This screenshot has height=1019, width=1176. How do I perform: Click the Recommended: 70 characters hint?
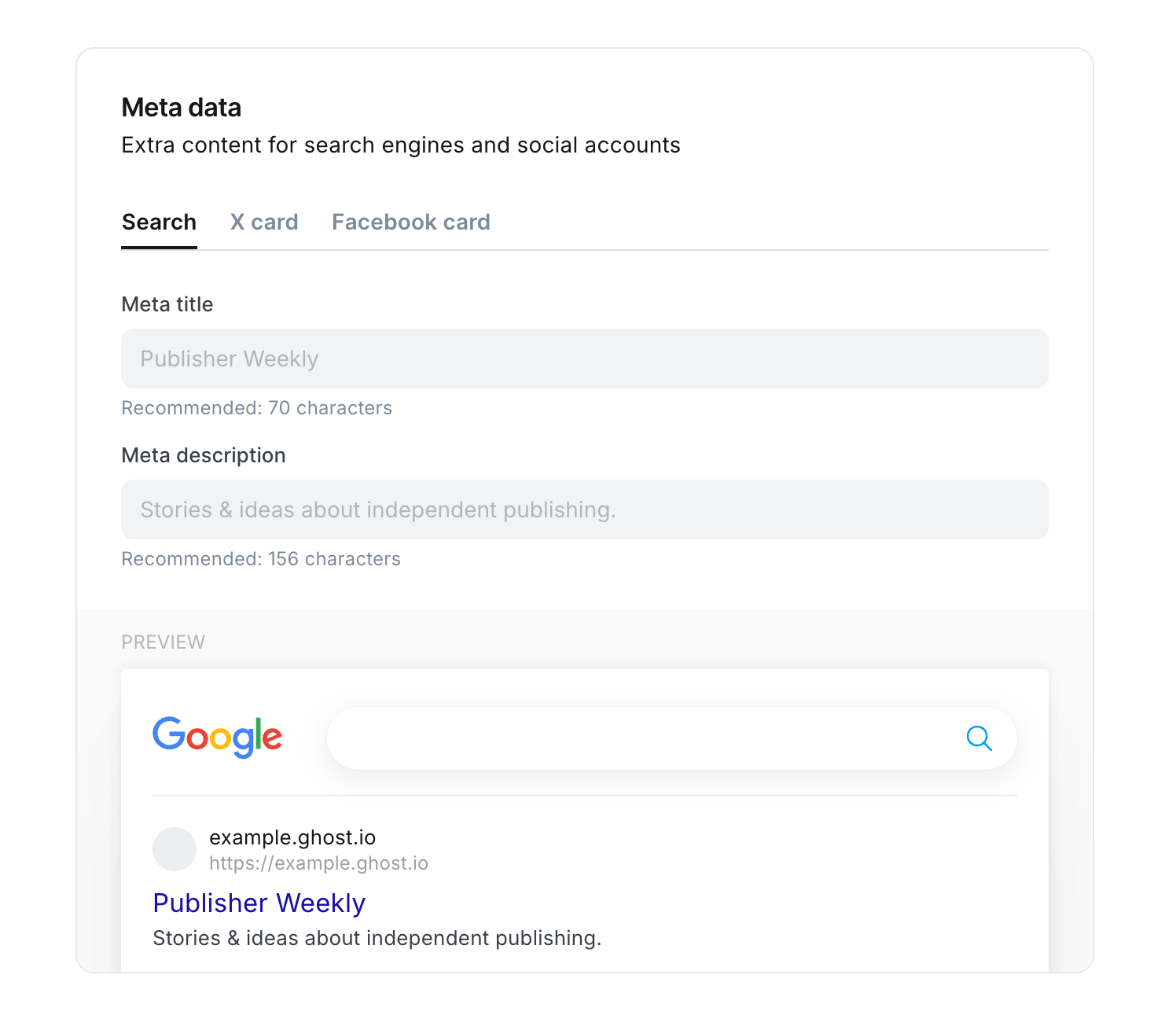pos(256,408)
